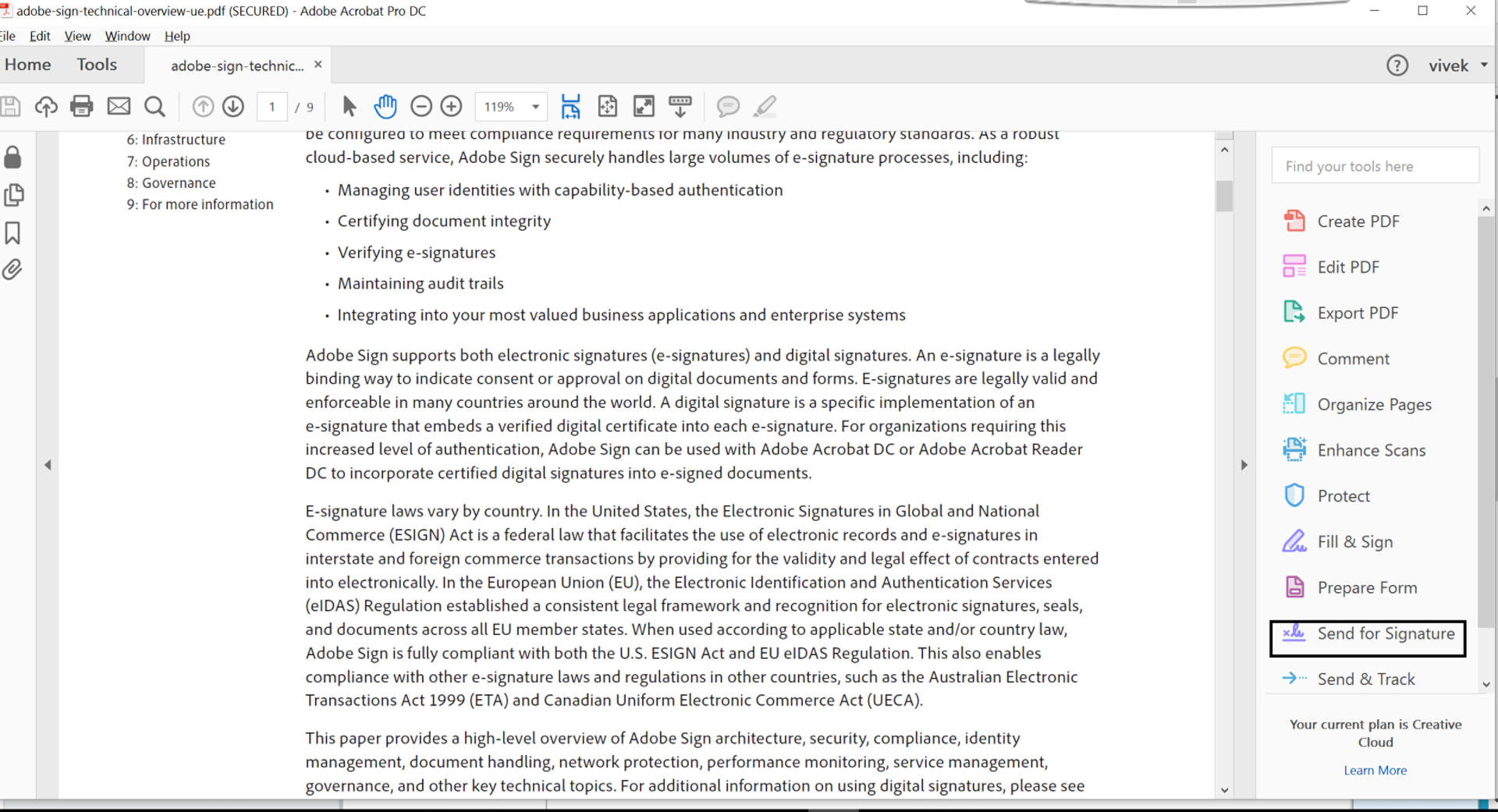Viewport: 1498px width, 812px height.
Task: Click the page number field
Action: pos(272,107)
